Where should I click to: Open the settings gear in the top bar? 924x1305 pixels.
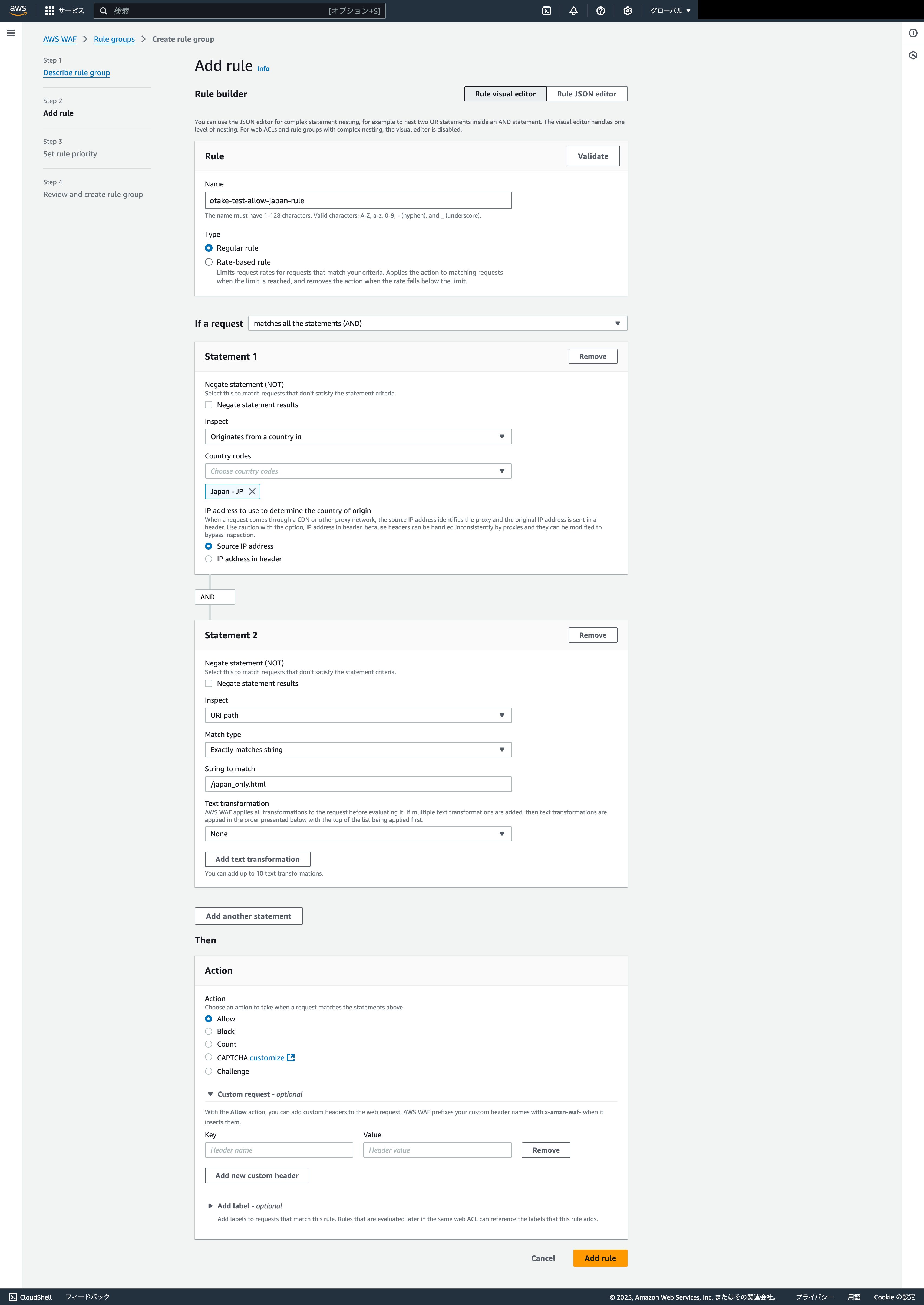pyautogui.click(x=628, y=11)
